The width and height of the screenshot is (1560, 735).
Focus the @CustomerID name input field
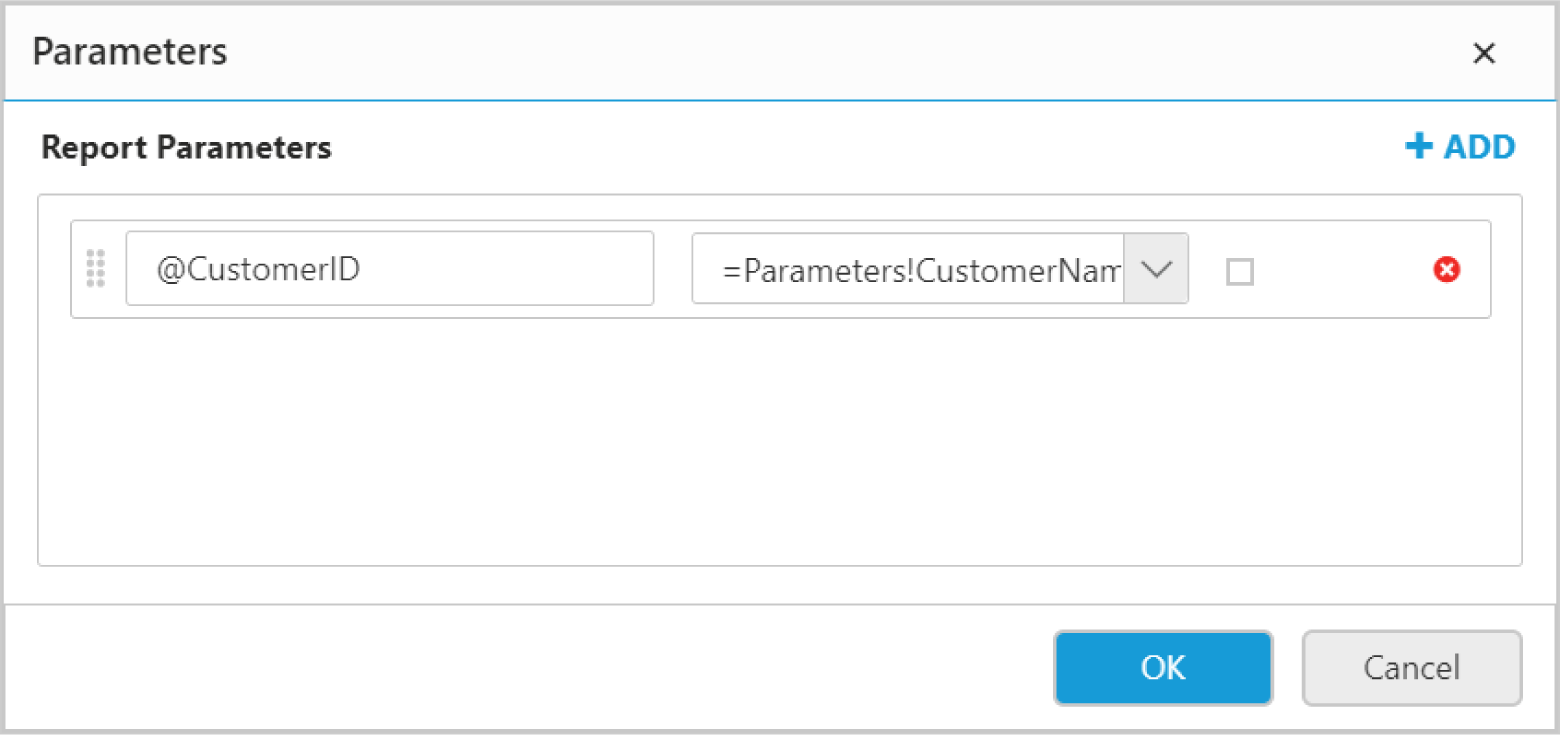[x=389, y=269]
